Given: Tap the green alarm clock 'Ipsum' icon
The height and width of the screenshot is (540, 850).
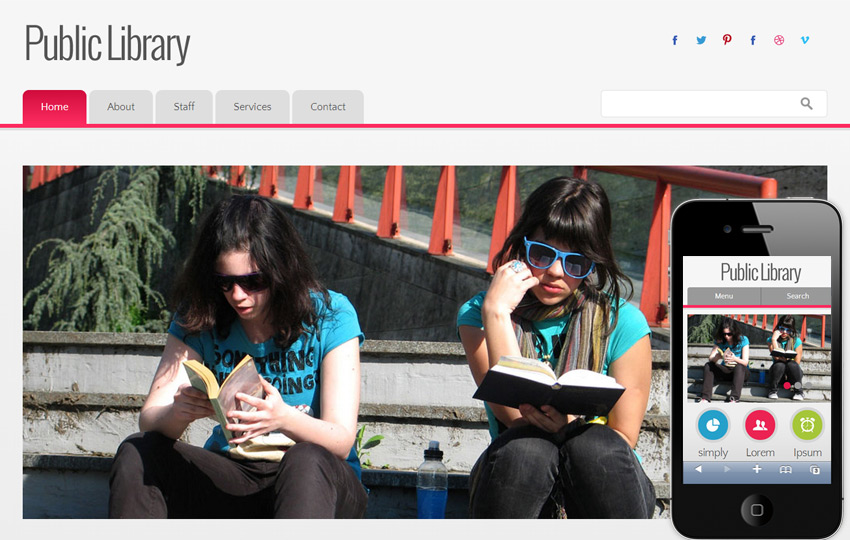Looking at the screenshot, I should point(807,425).
